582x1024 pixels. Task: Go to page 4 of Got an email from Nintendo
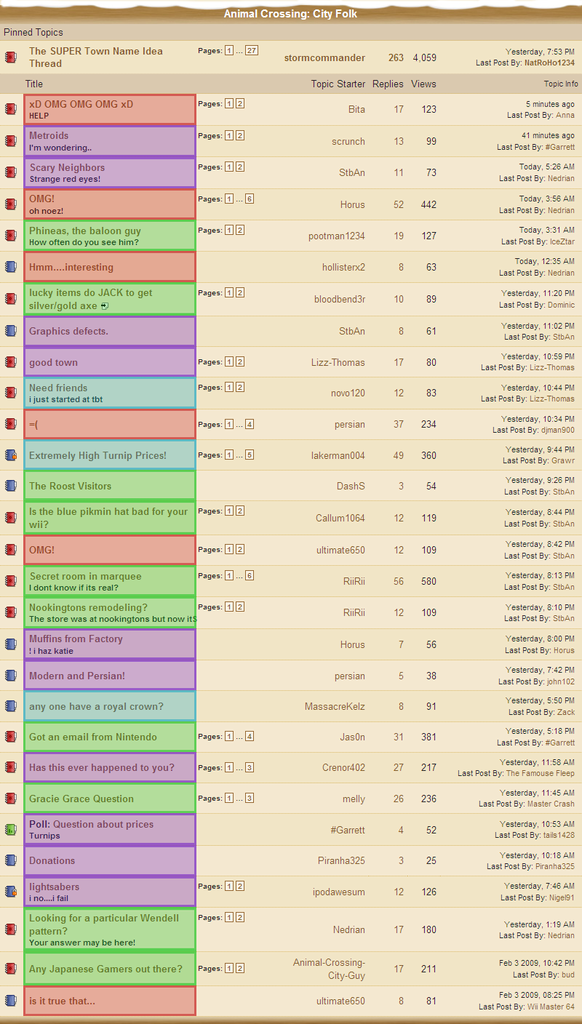(x=249, y=737)
